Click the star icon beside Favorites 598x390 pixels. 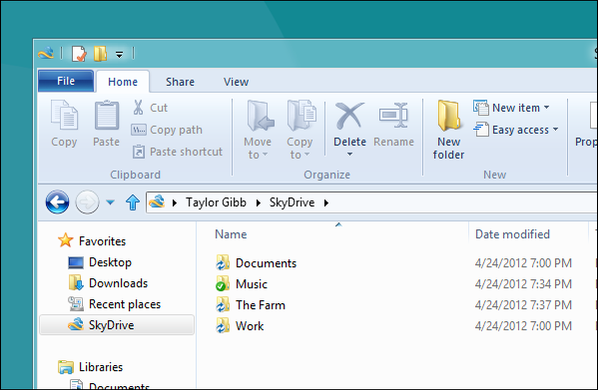(65, 241)
